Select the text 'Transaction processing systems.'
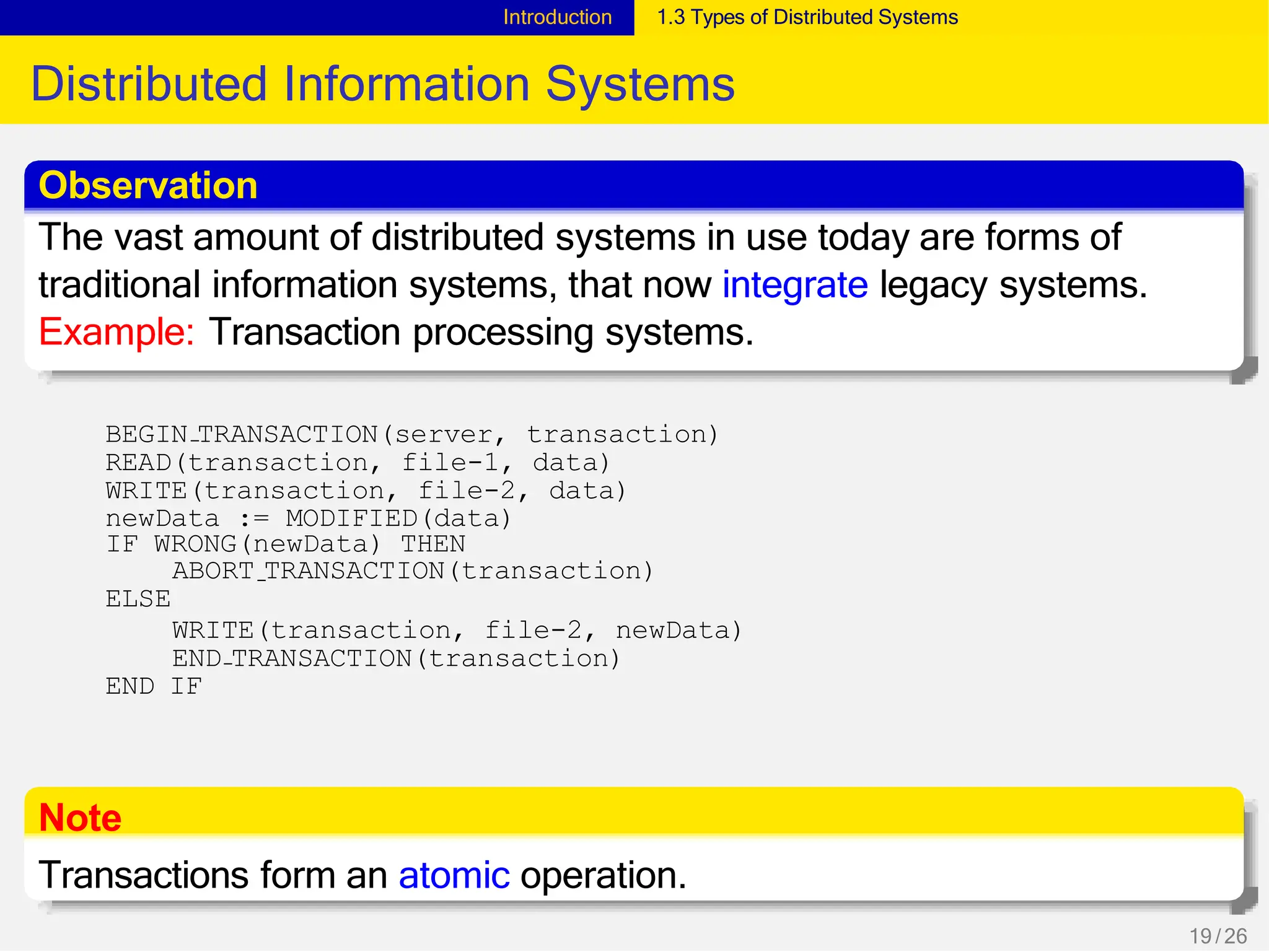 [481, 333]
